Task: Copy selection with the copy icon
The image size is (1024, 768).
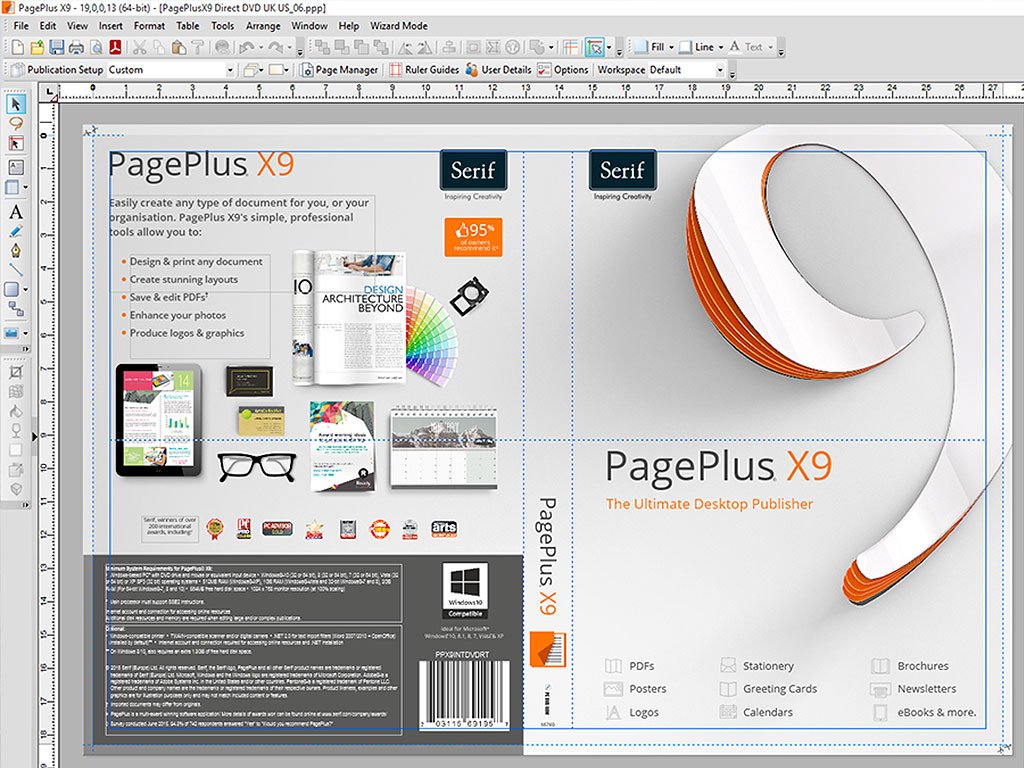Action: click(x=159, y=47)
